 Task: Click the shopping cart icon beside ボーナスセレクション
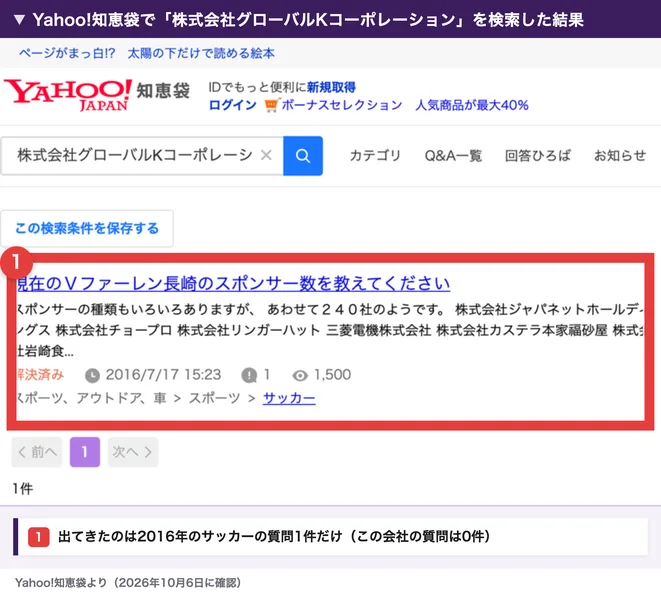point(271,105)
